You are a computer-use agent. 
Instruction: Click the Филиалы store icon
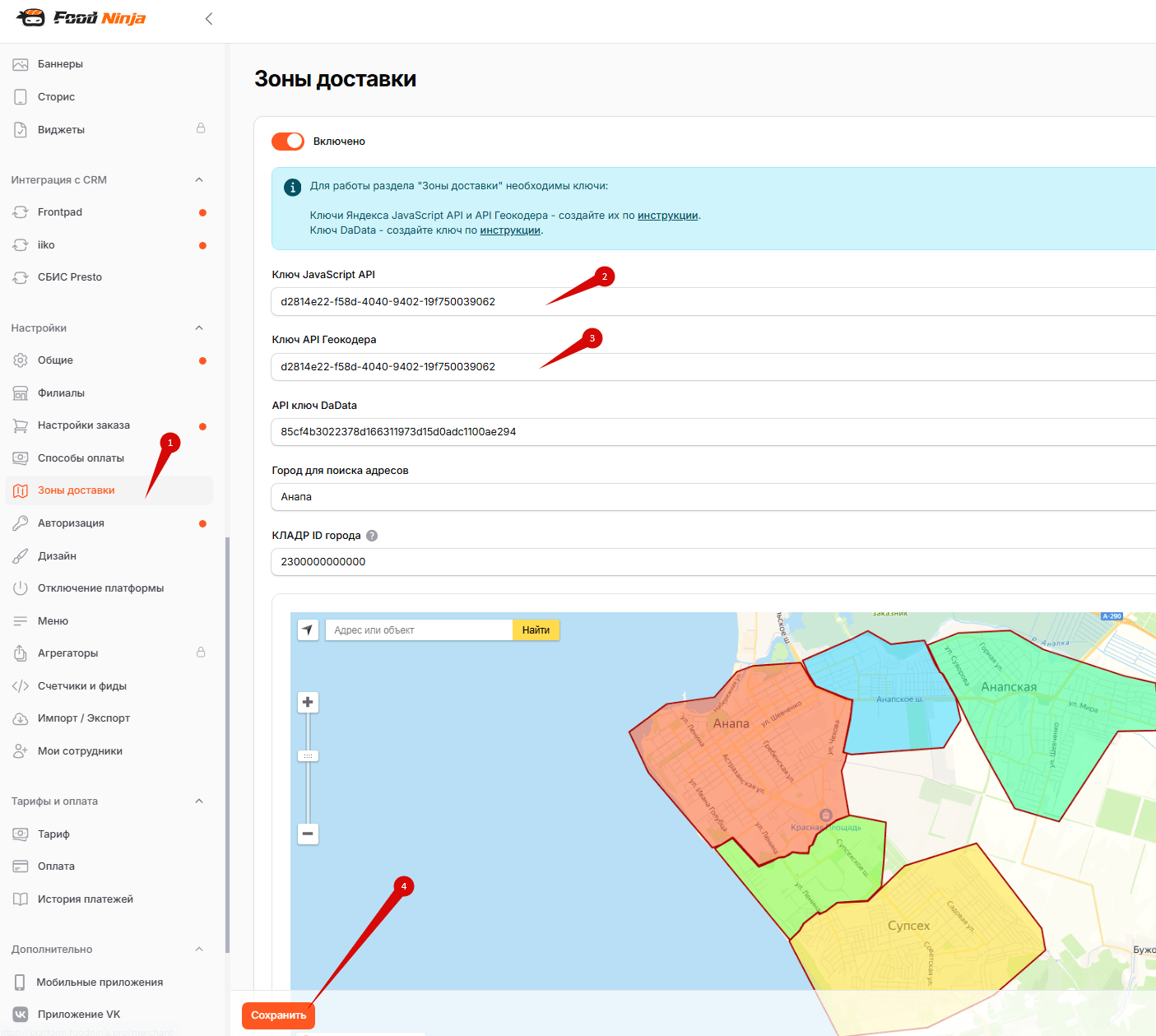tap(21, 393)
